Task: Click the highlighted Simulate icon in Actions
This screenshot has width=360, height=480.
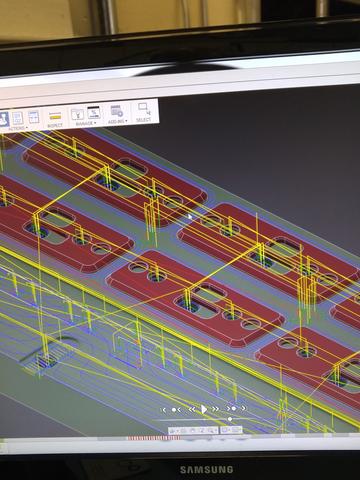Action: pyautogui.click(x=3, y=119)
